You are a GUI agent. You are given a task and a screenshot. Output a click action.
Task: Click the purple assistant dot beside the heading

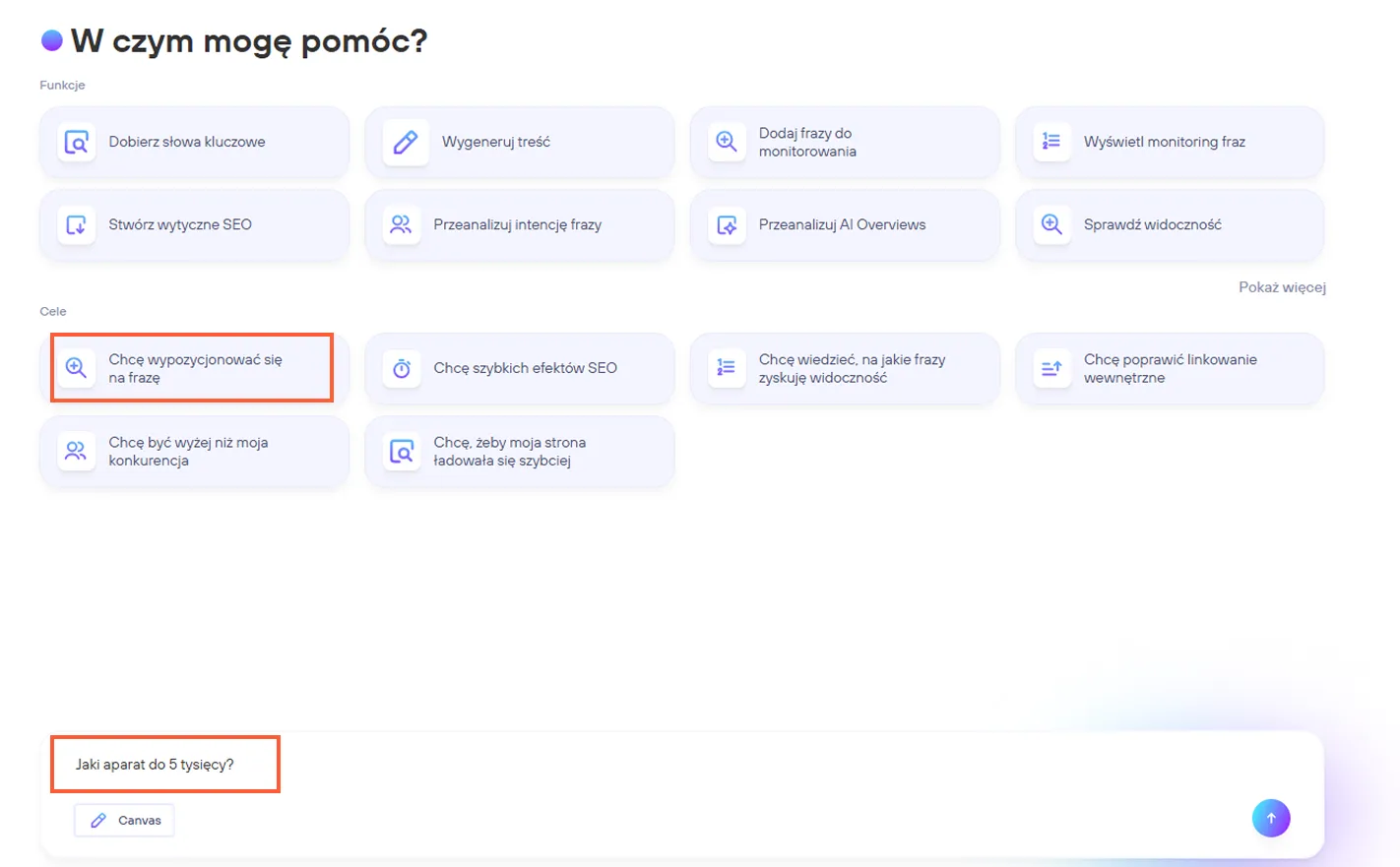(52, 40)
